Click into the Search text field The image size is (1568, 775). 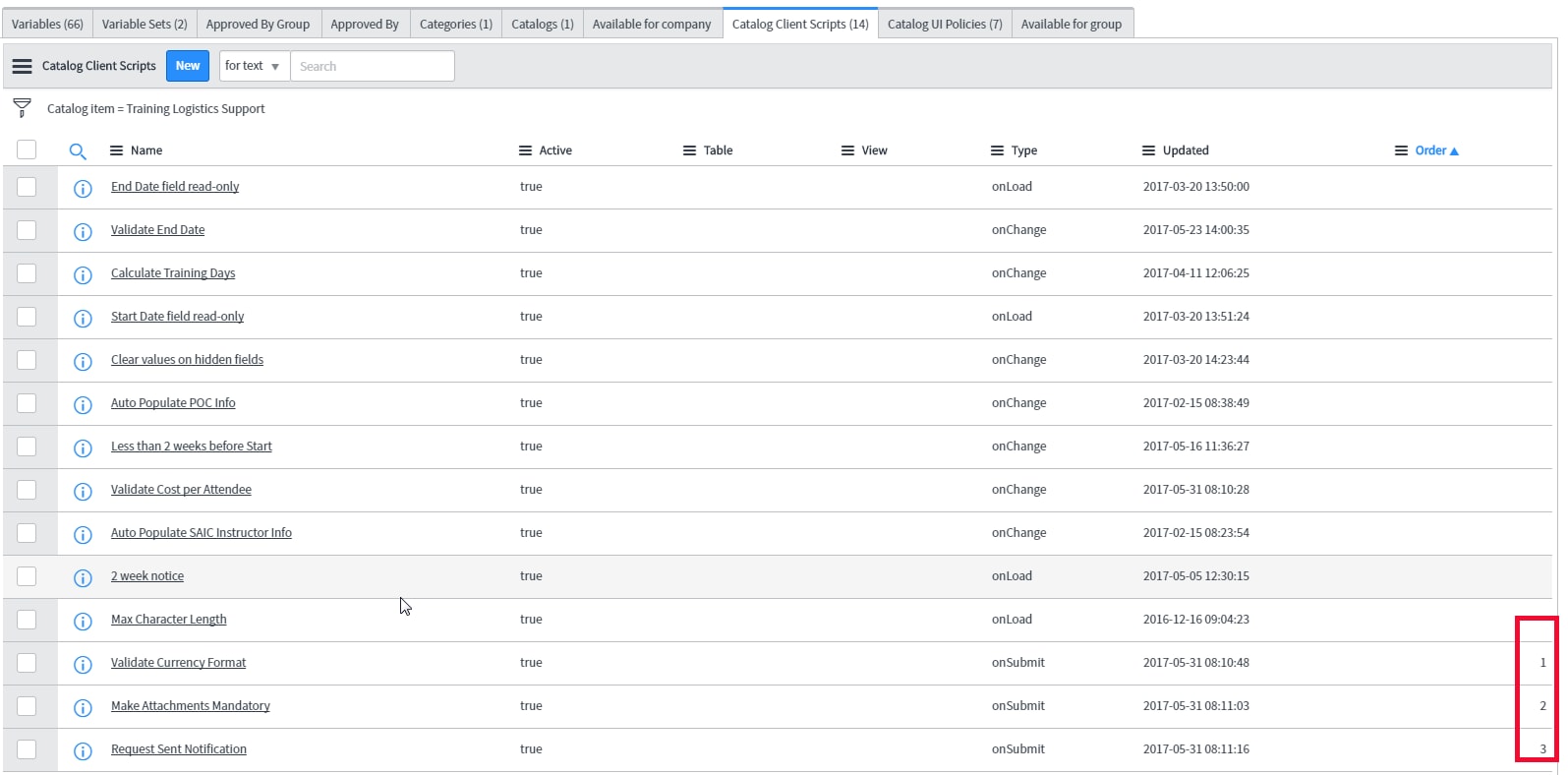[x=372, y=66]
